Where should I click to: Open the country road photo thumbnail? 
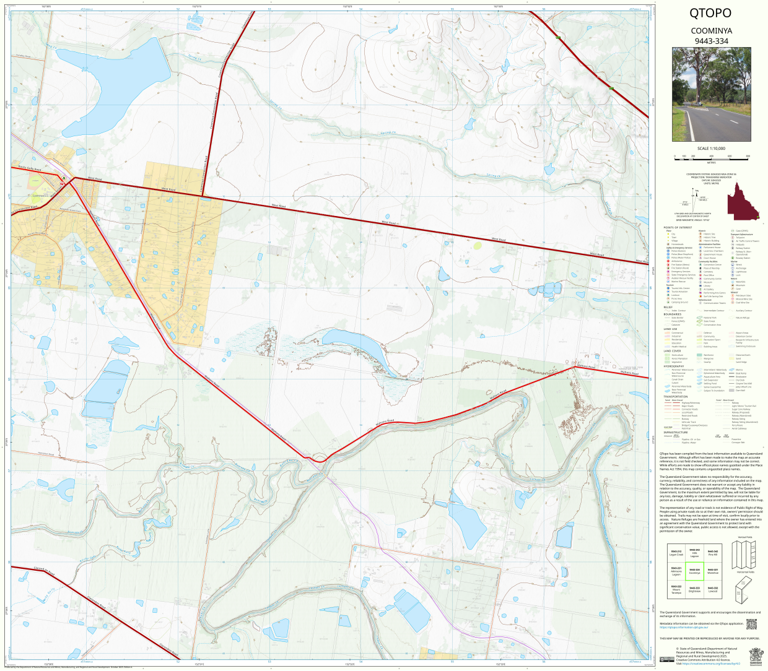click(711, 95)
